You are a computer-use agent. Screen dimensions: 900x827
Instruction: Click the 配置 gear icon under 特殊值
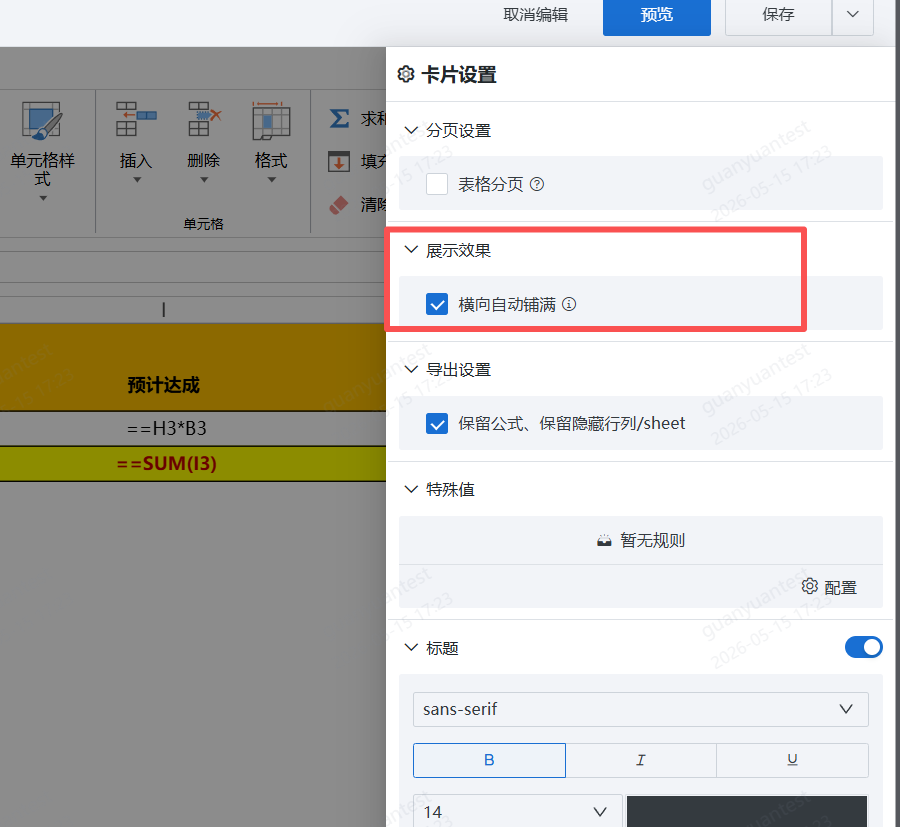[810, 586]
